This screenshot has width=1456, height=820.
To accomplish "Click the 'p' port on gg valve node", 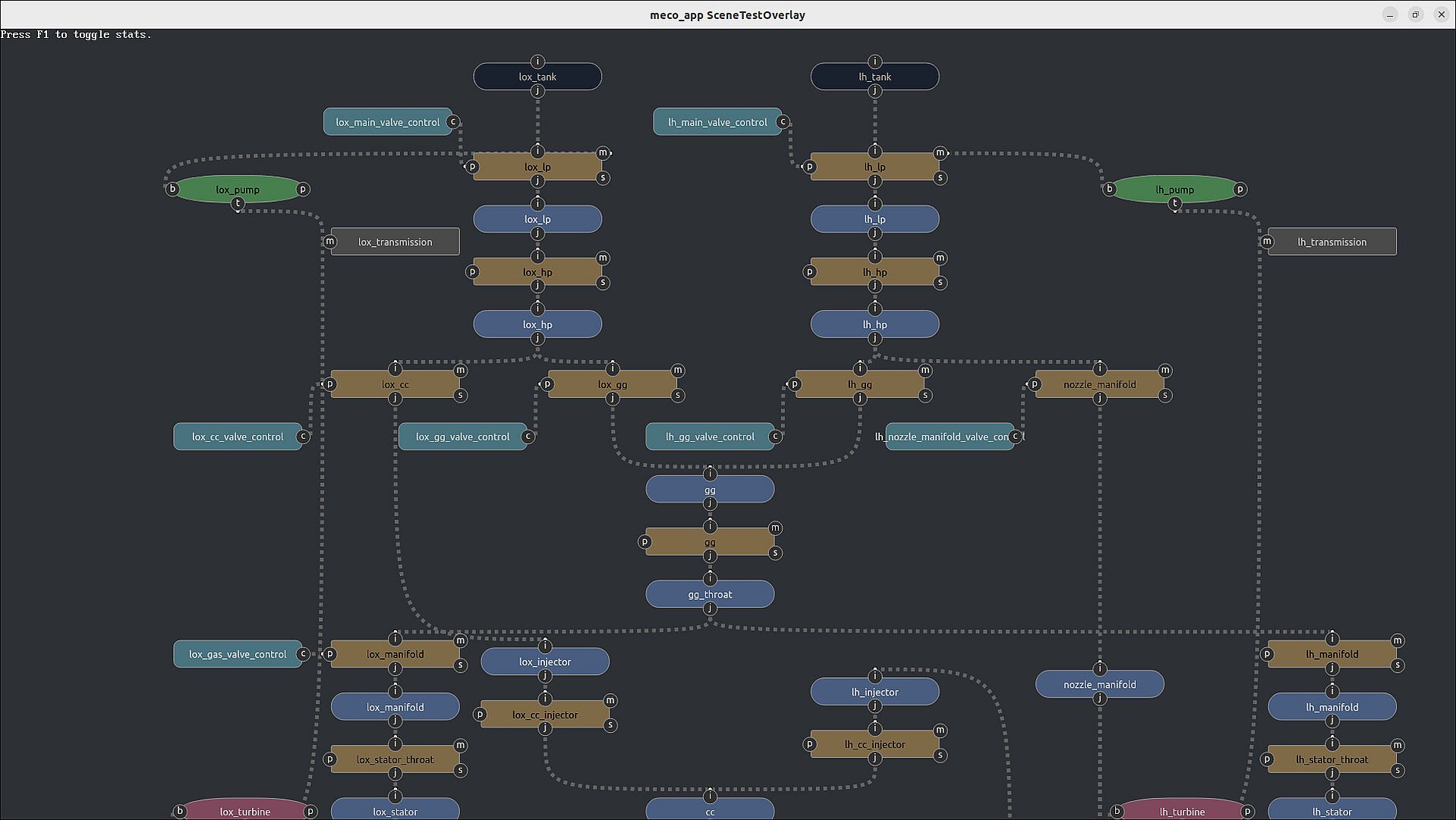I will 644,542.
